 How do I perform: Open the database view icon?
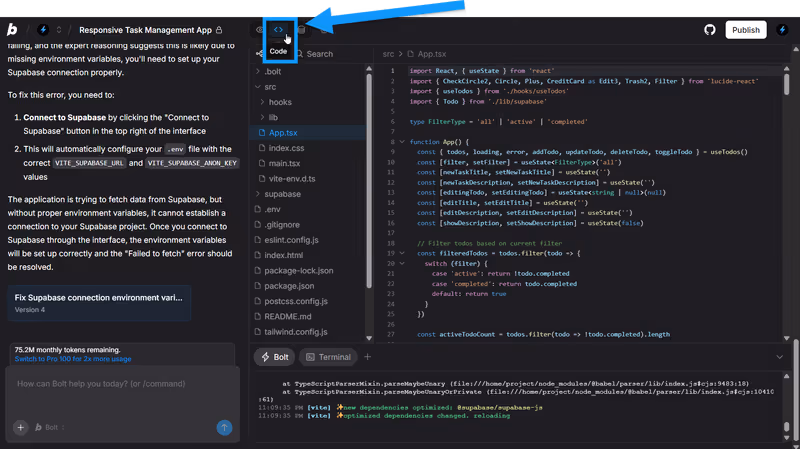coord(302,30)
